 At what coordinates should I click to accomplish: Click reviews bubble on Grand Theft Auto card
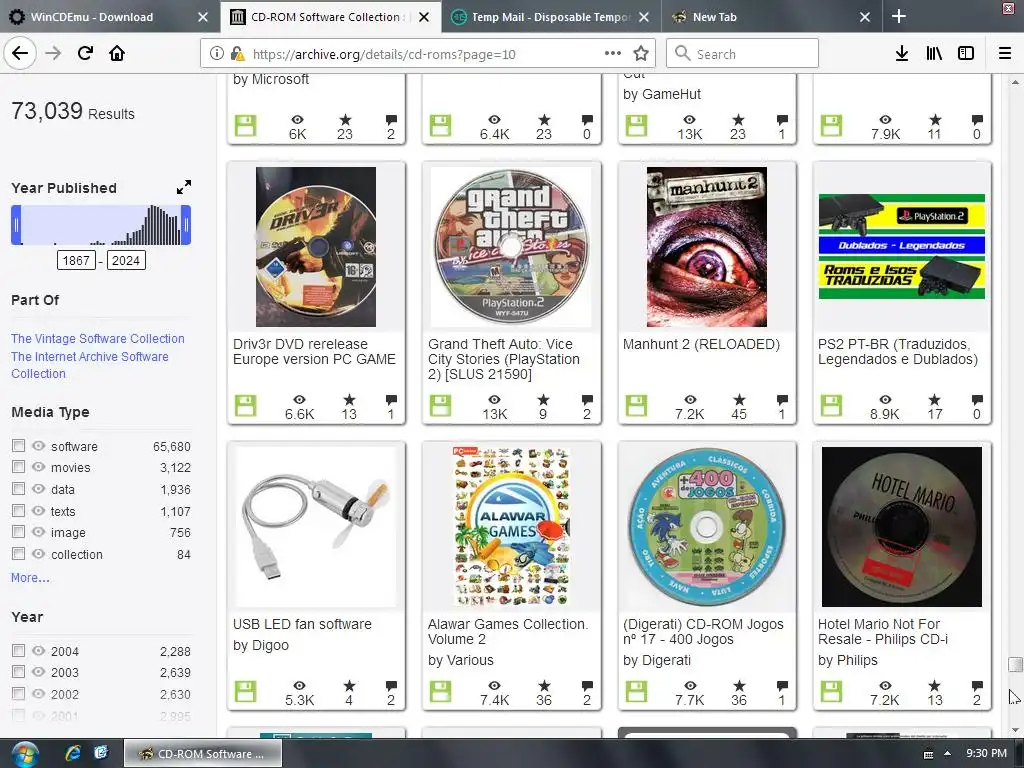[x=587, y=400]
